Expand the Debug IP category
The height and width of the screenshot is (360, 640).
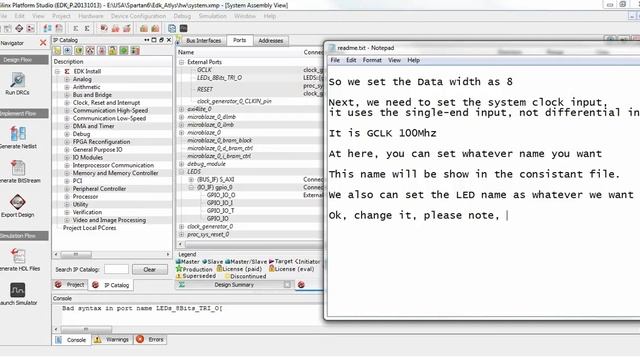[x=67, y=134]
